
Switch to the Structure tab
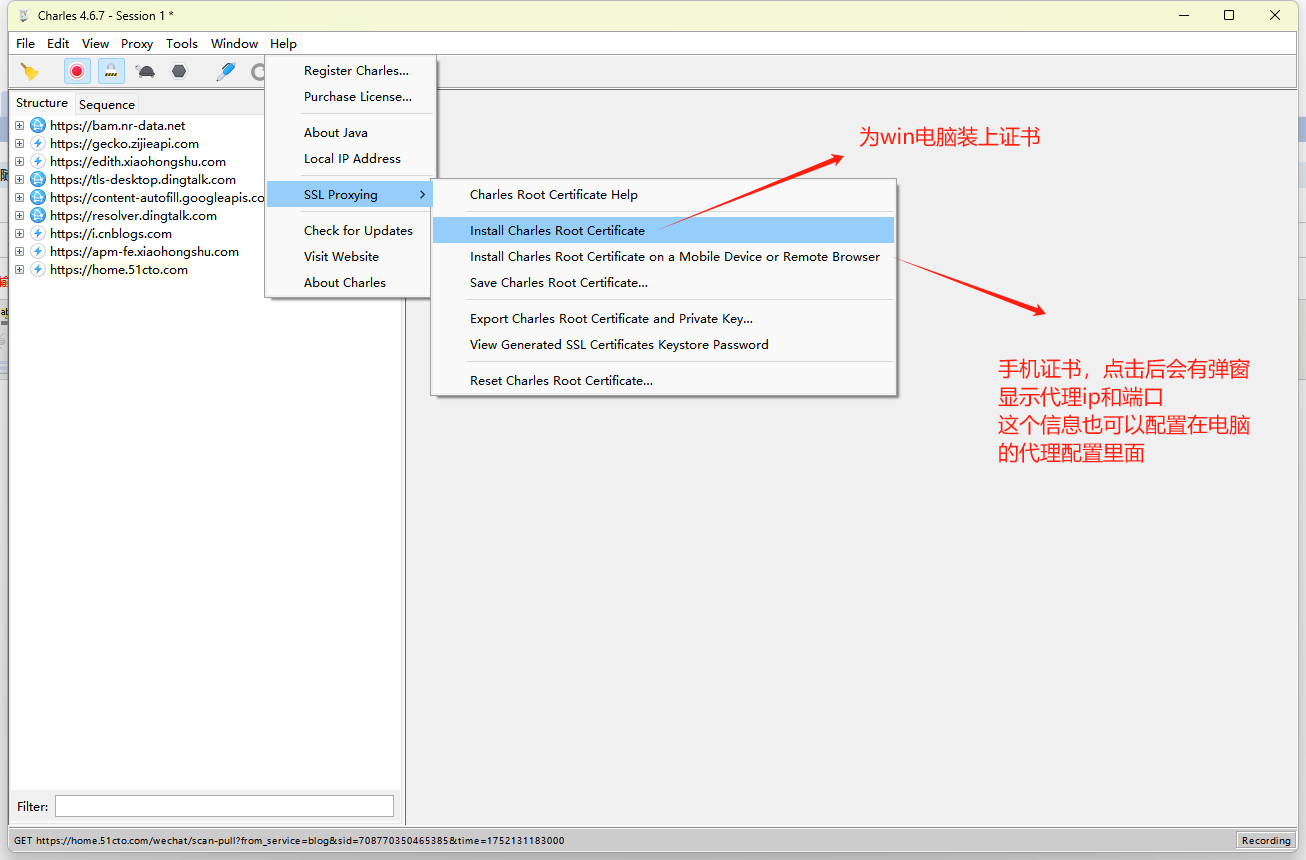pos(42,103)
